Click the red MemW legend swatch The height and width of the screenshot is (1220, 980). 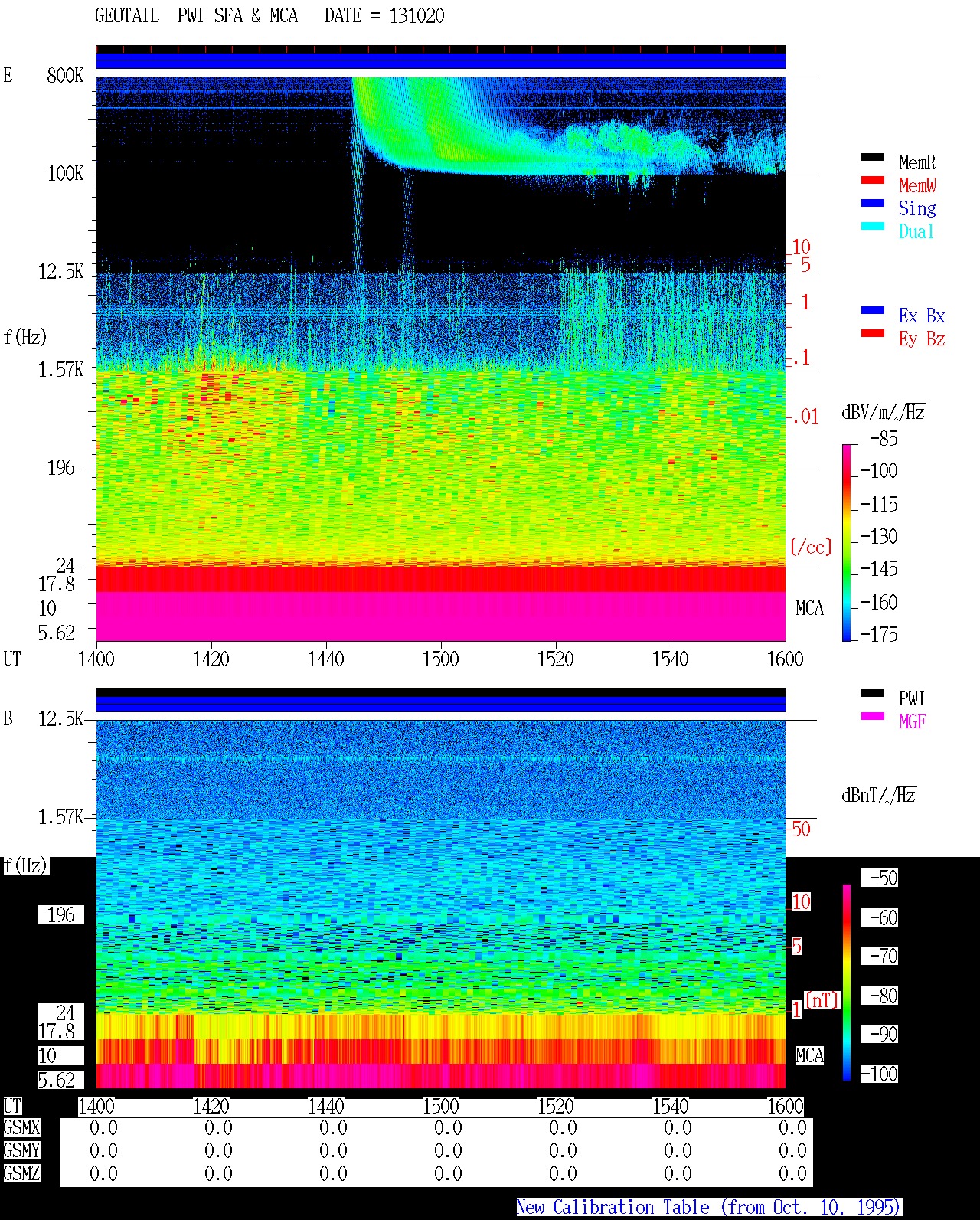[873, 180]
